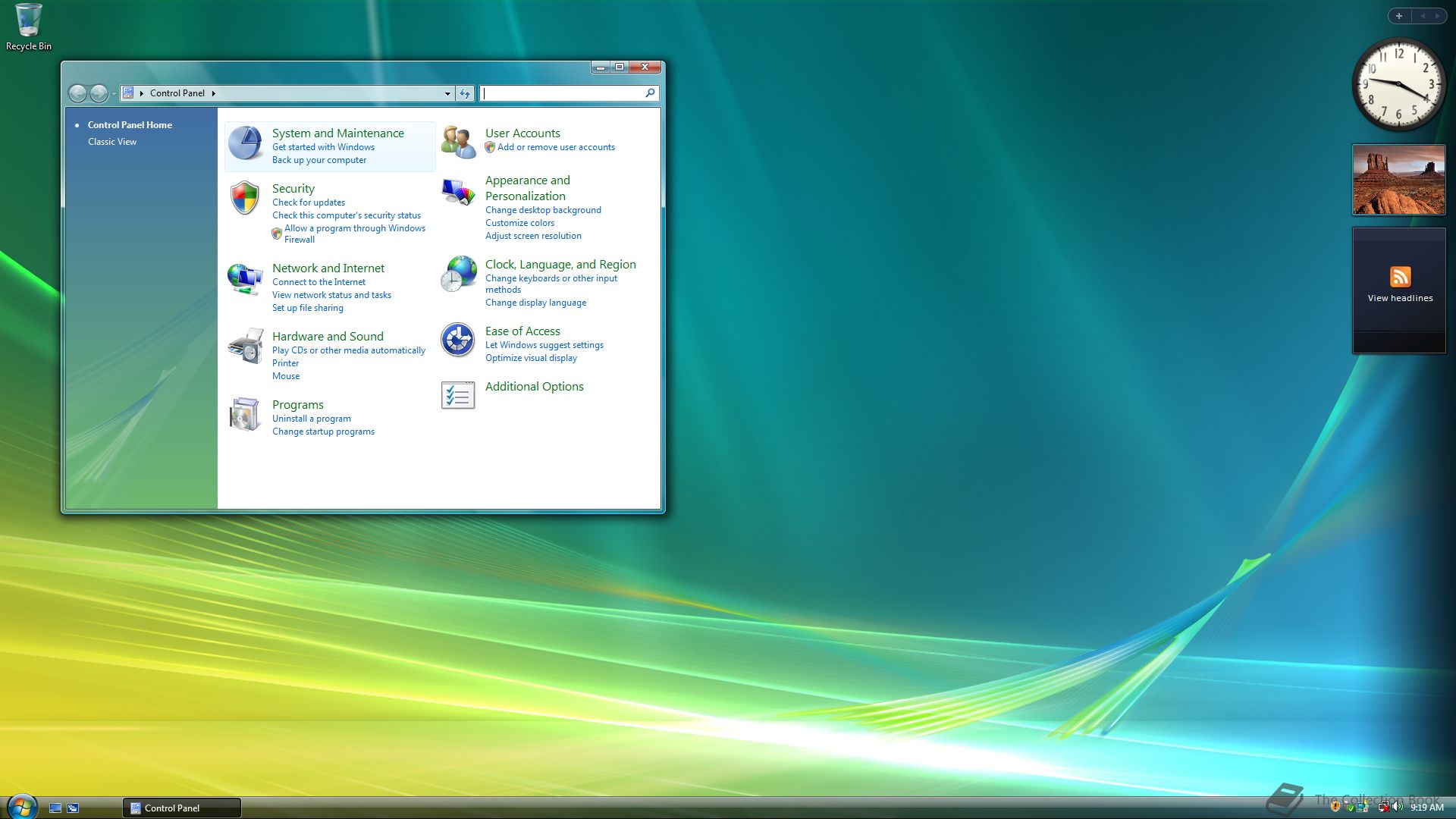Click Customize colors link
The width and height of the screenshot is (1456, 819).
pyautogui.click(x=519, y=223)
